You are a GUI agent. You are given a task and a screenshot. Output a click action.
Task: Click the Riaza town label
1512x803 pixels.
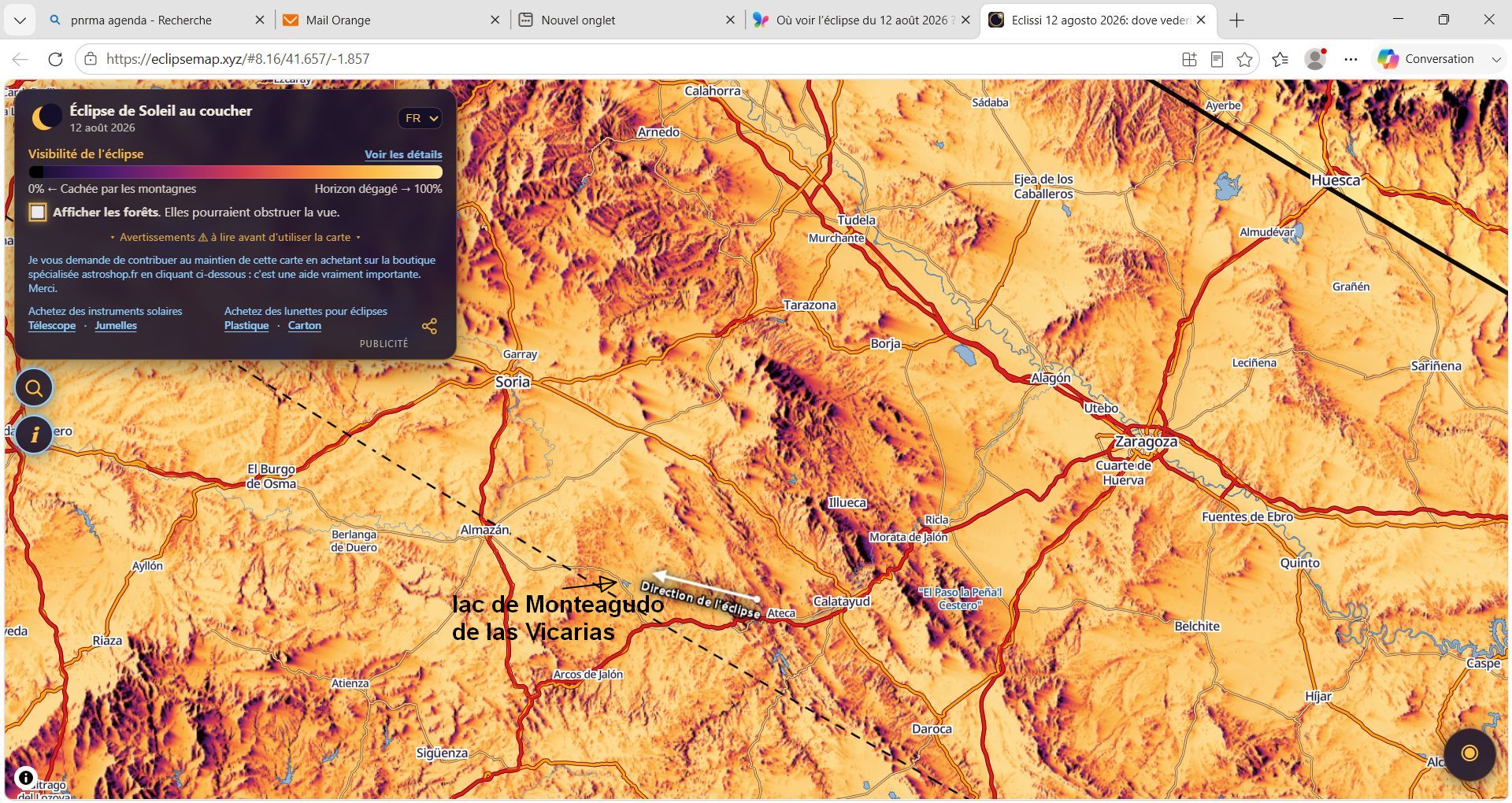pyautogui.click(x=107, y=641)
